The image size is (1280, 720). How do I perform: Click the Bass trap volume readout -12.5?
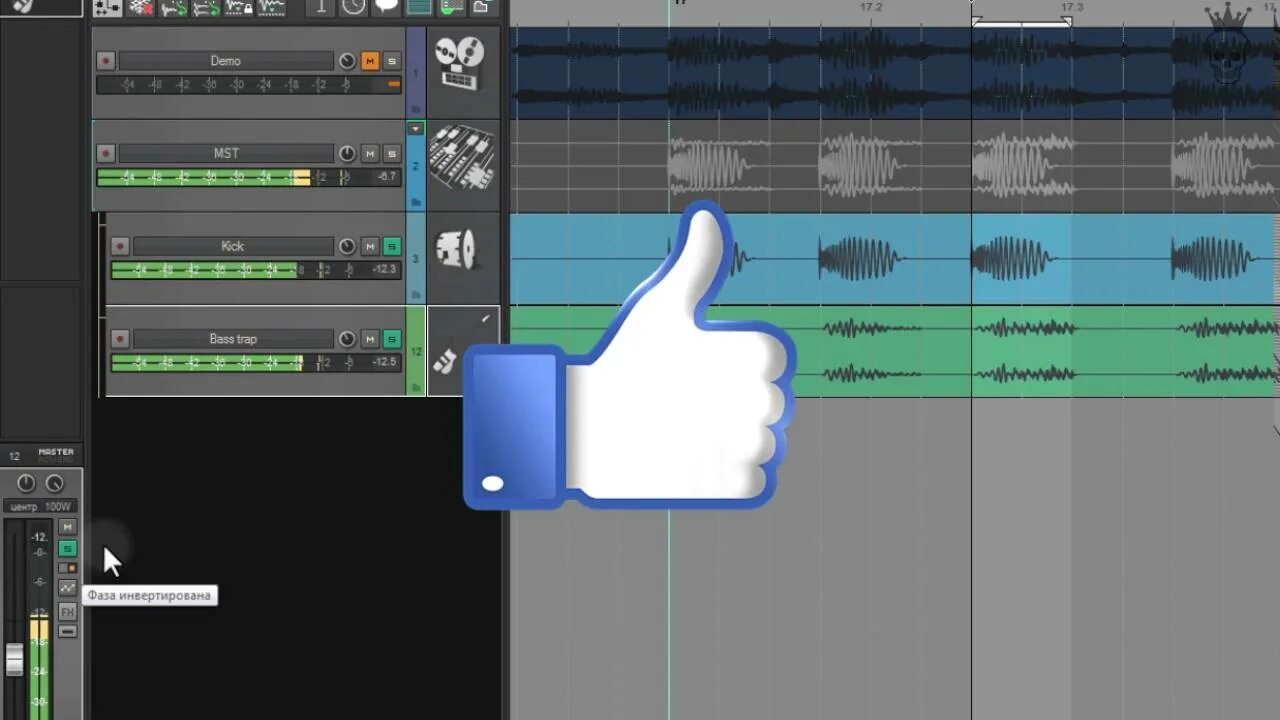pos(385,362)
